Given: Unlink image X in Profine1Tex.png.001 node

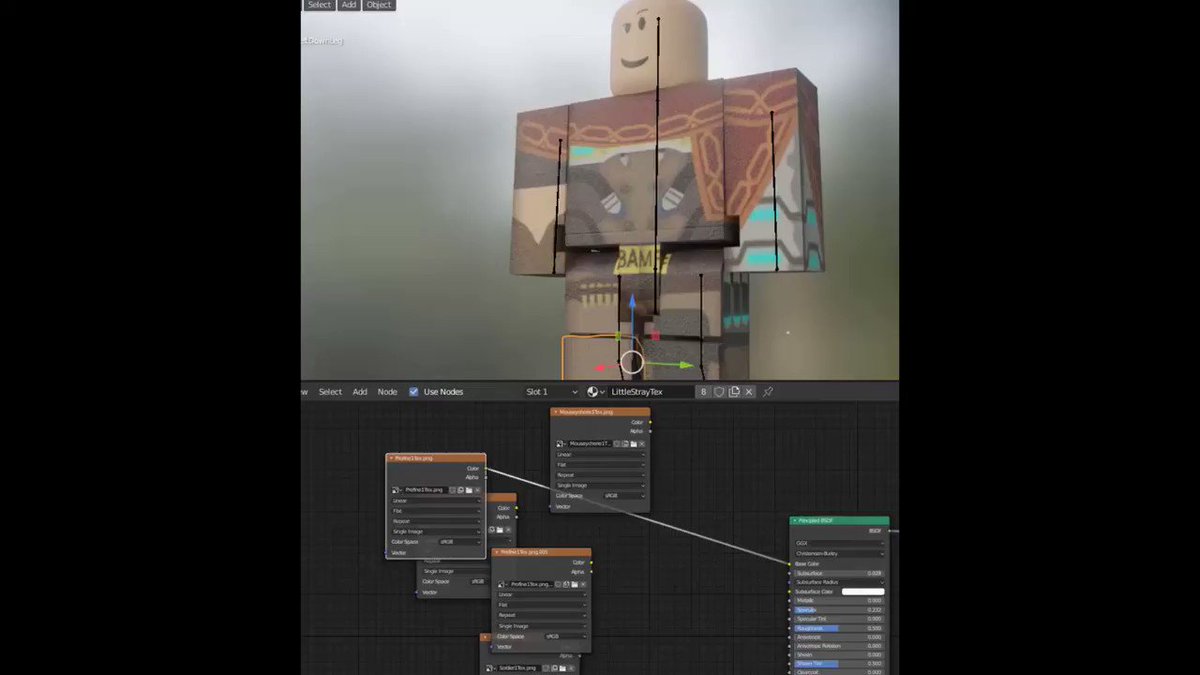Looking at the screenshot, I should click(x=583, y=584).
